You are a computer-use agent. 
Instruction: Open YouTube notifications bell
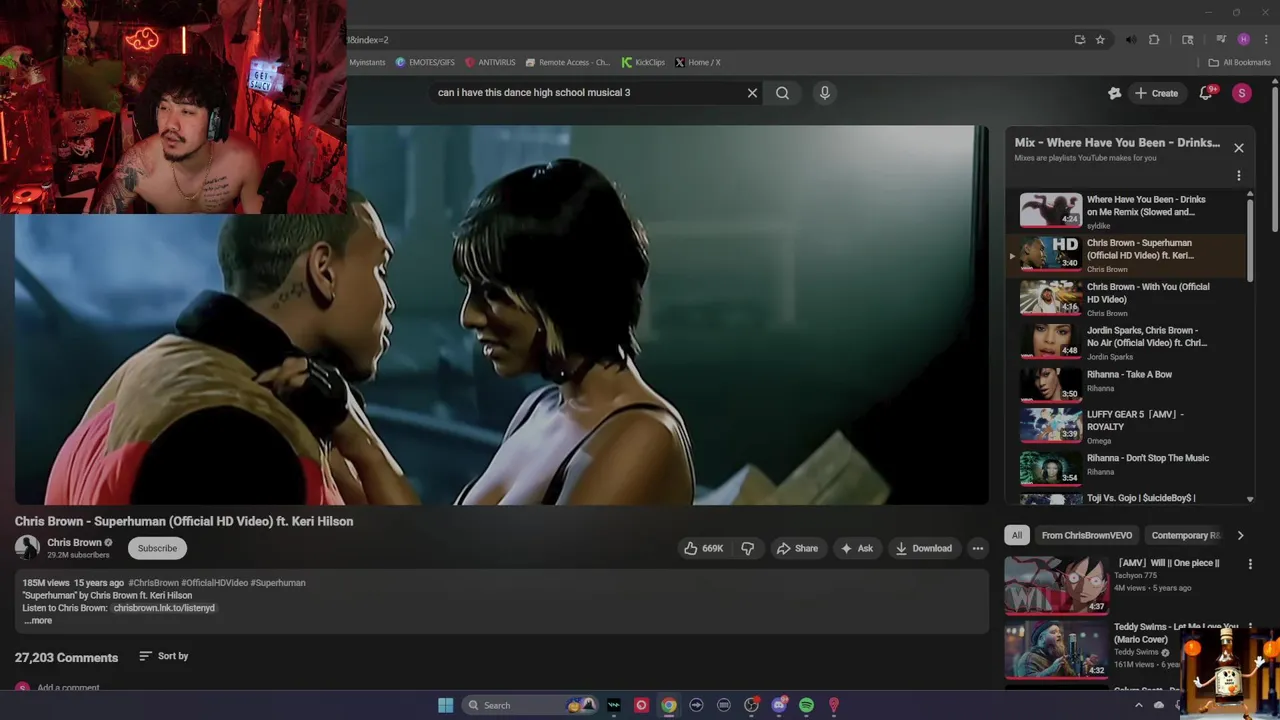[x=1207, y=92]
